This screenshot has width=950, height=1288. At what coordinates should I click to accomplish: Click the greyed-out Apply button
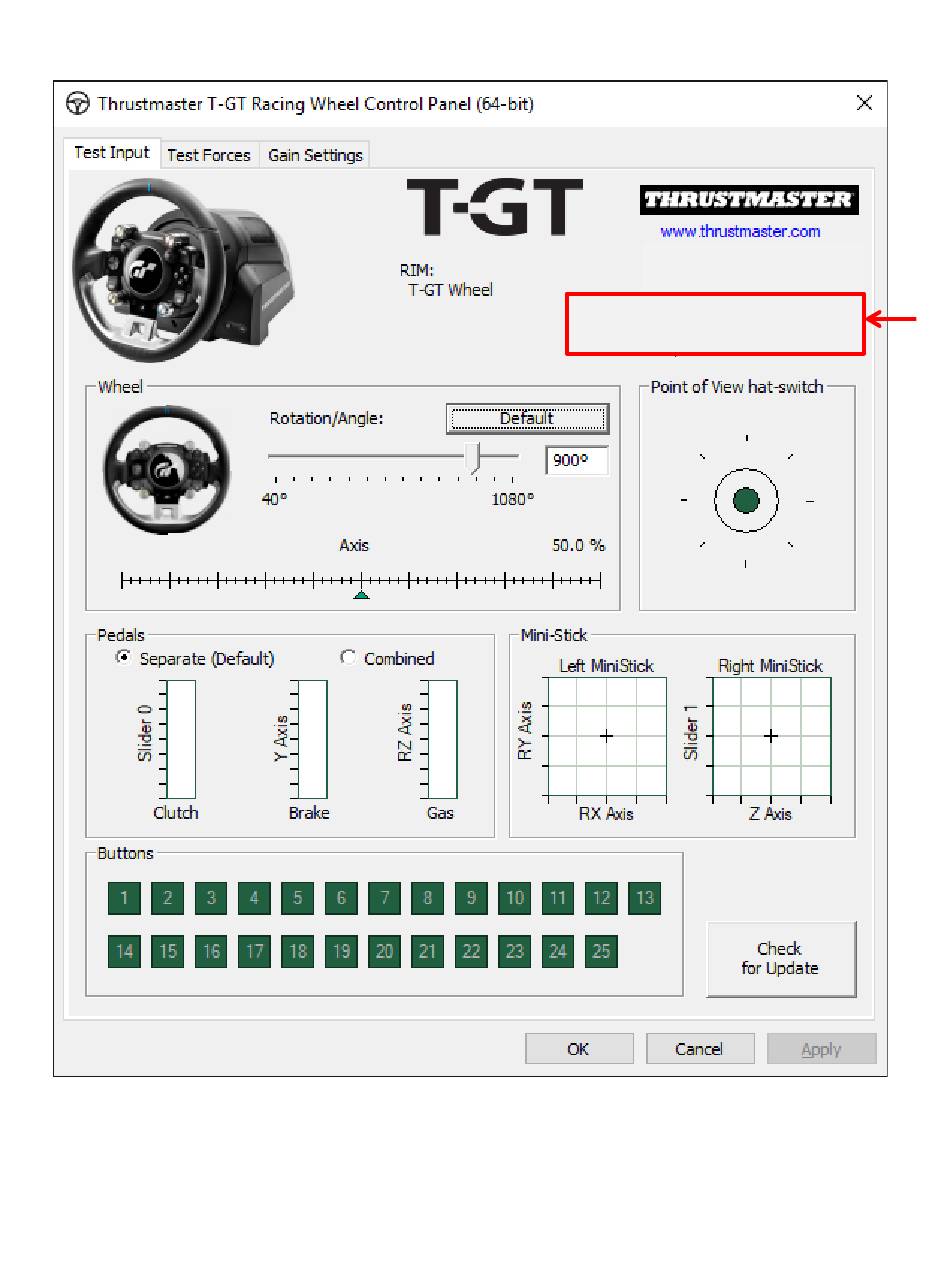point(821,1049)
